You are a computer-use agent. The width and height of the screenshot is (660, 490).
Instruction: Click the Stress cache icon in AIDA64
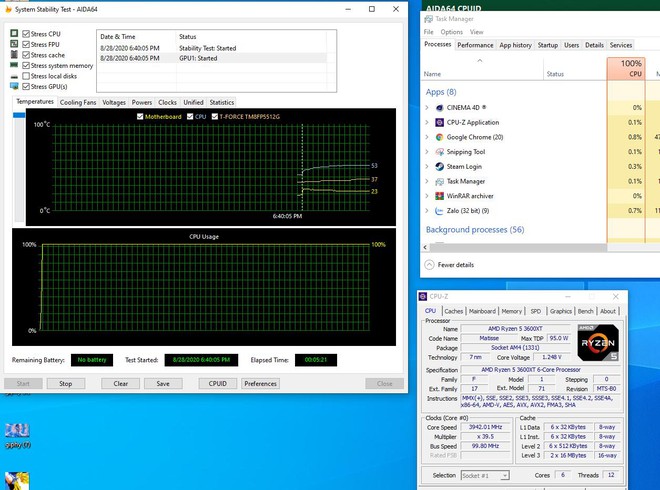pos(14,54)
